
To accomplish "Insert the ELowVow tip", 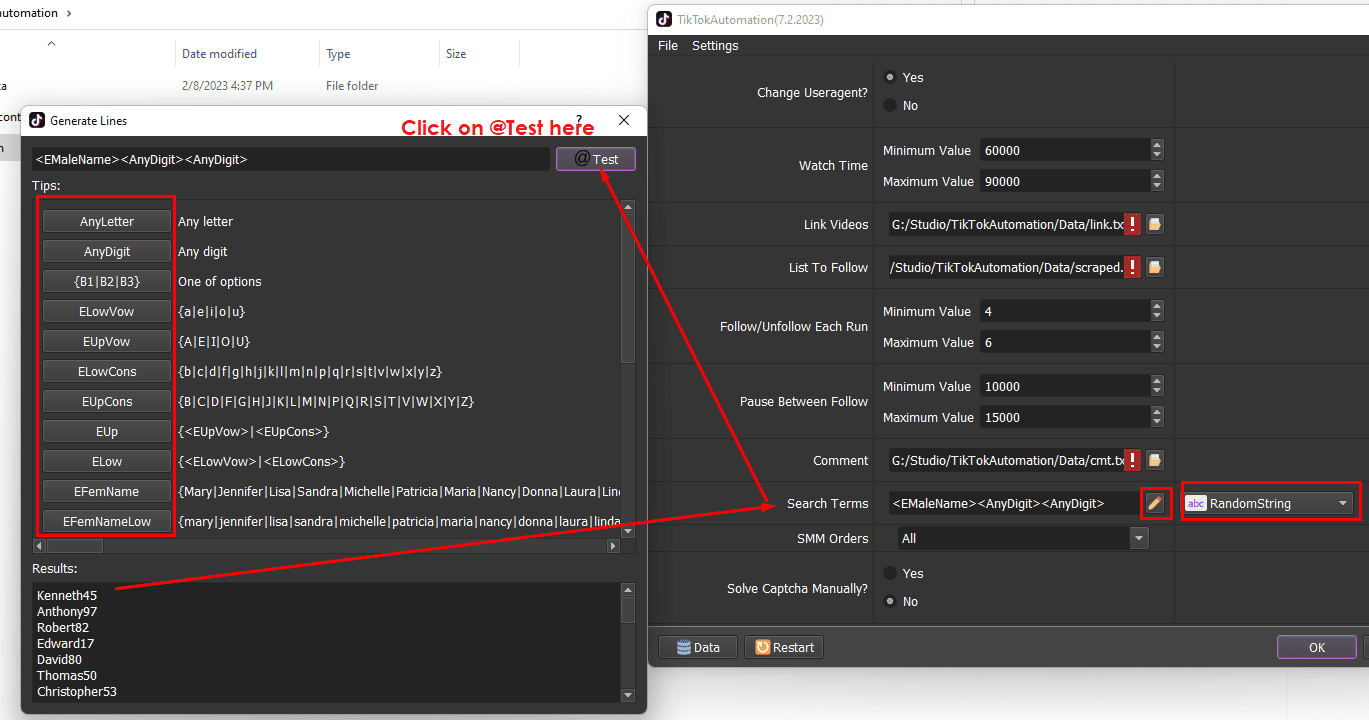I will coord(107,312).
